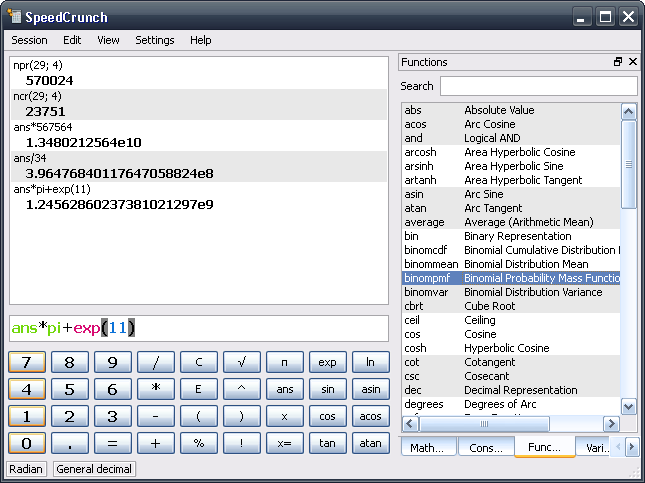
Task: Select the average function row
Action: pos(511,222)
